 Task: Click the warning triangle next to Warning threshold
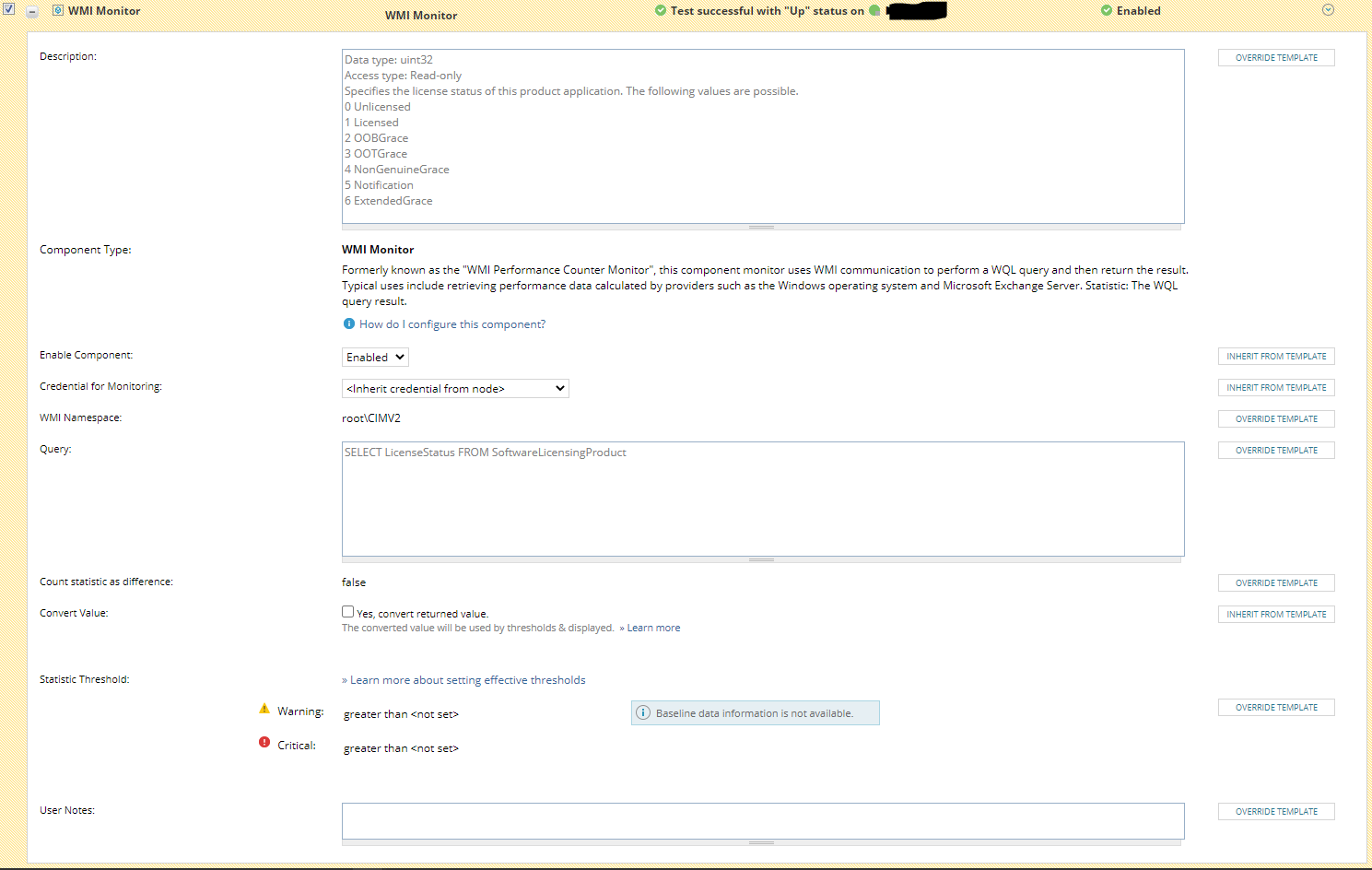click(265, 709)
